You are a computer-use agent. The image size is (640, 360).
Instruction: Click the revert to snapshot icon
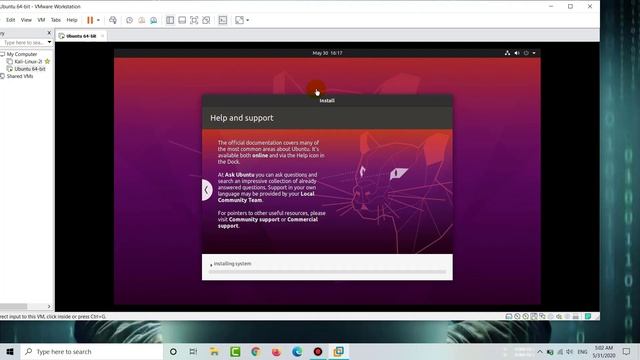click(141, 20)
